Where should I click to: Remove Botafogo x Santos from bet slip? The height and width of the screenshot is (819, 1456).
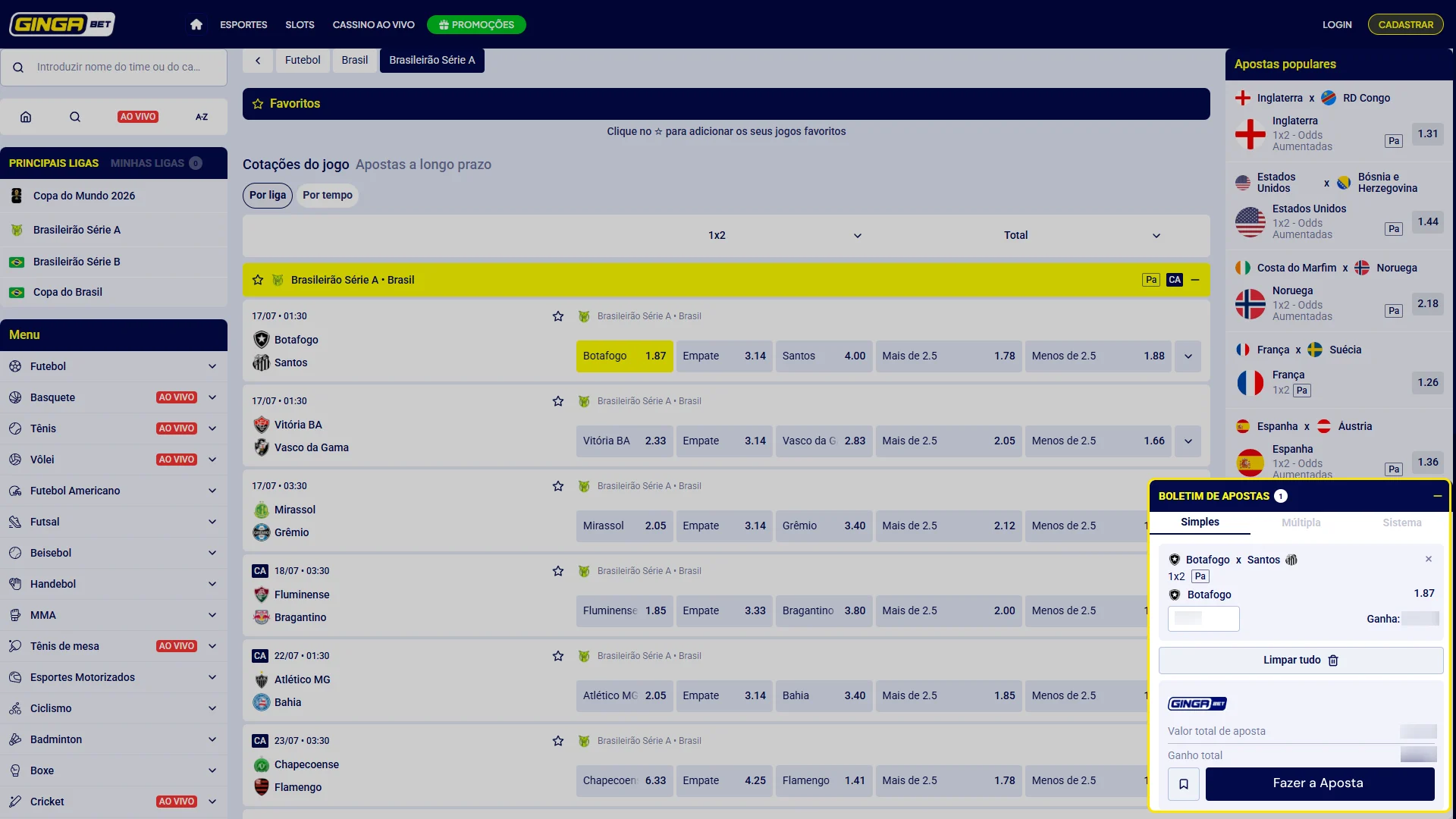1429,559
